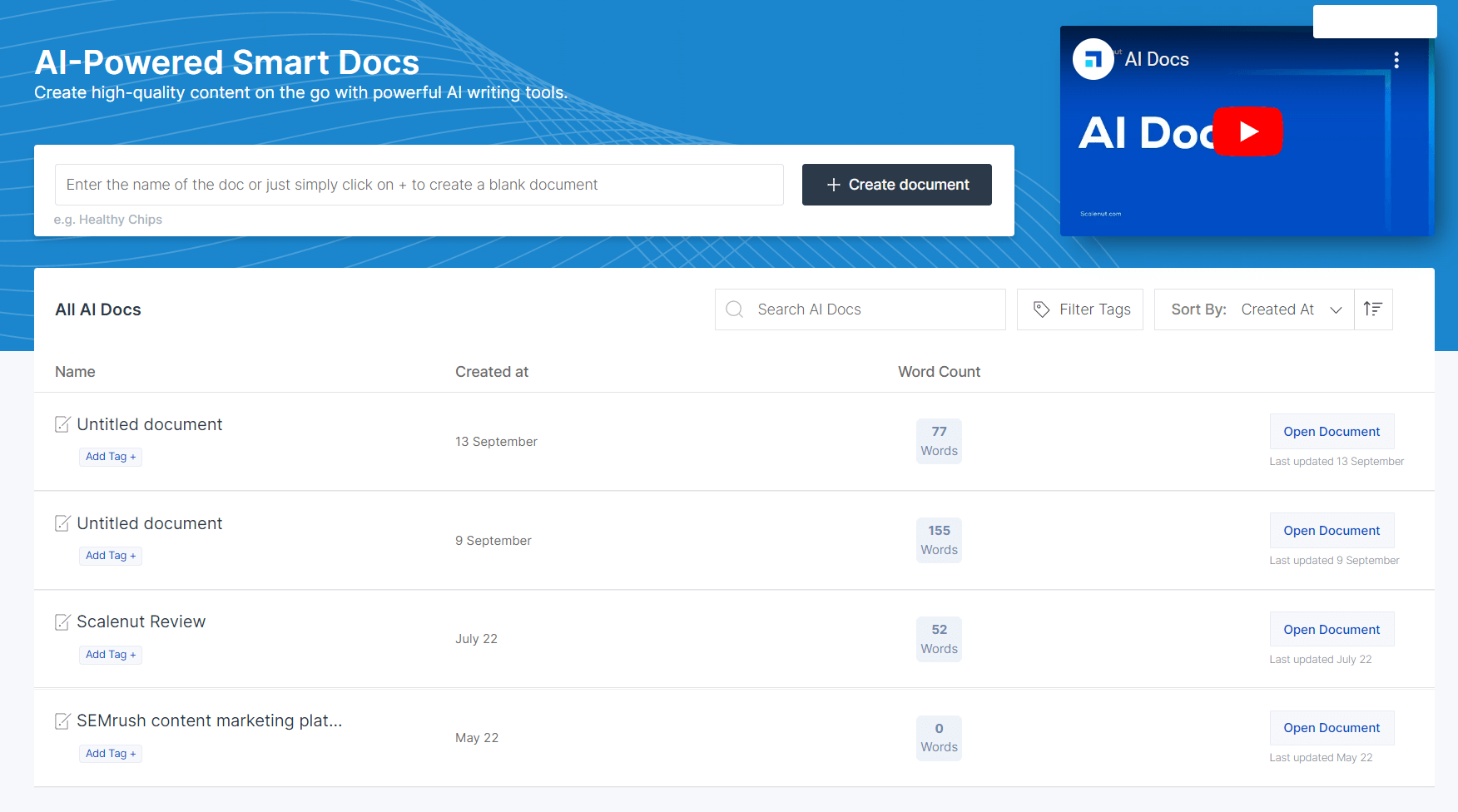Click the search magnifier in Search AI Docs field

pyautogui.click(x=734, y=309)
